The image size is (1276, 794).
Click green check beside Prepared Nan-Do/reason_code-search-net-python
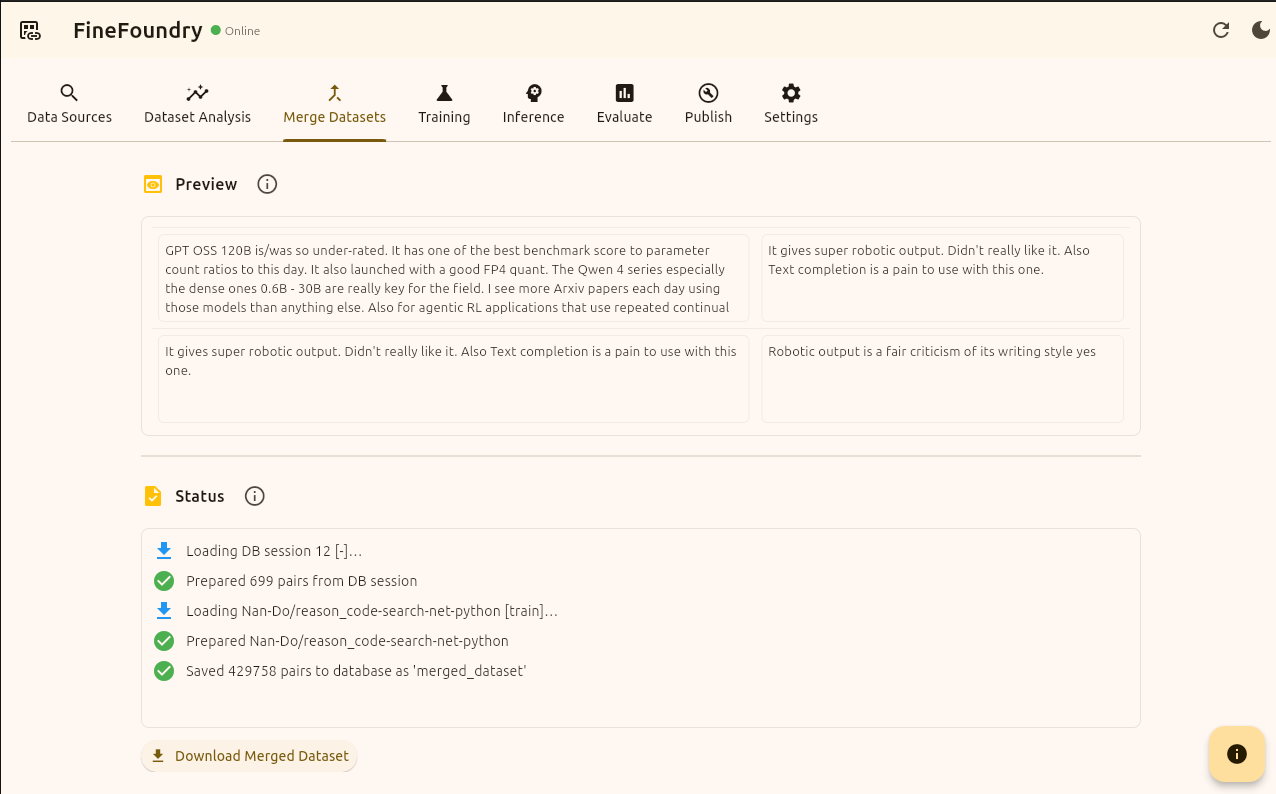164,641
